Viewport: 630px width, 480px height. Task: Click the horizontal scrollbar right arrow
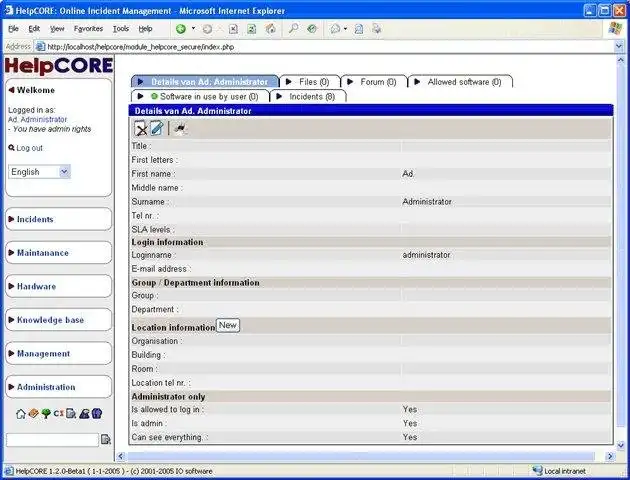pyautogui.click(x=610, y=456)
